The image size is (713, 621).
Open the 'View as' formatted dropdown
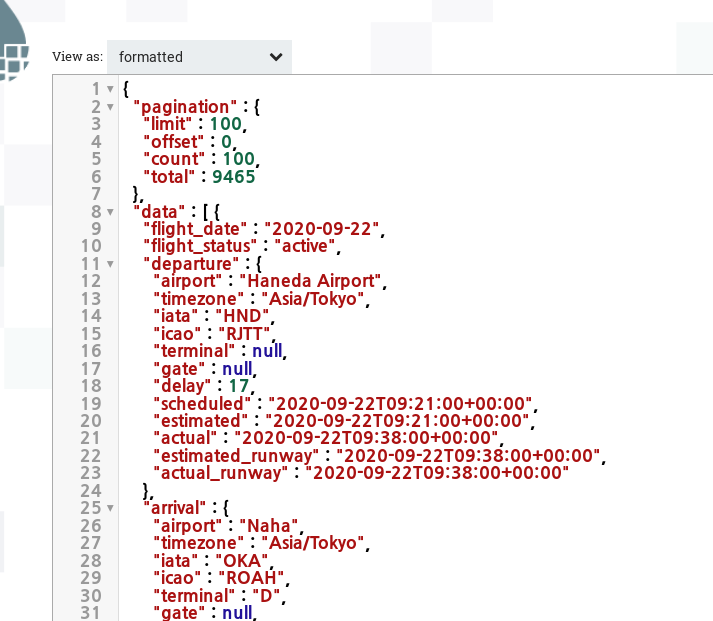[x=199, y=57]
